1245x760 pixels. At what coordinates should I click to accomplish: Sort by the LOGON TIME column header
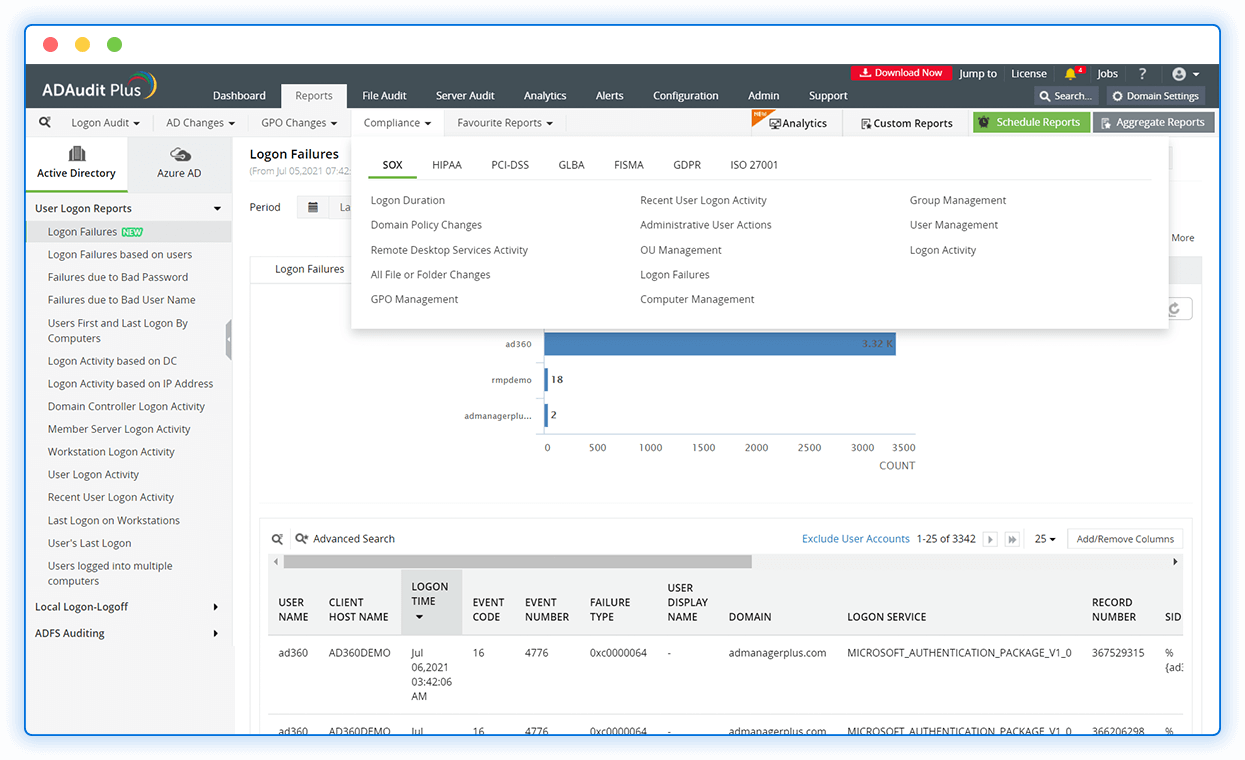431,602
